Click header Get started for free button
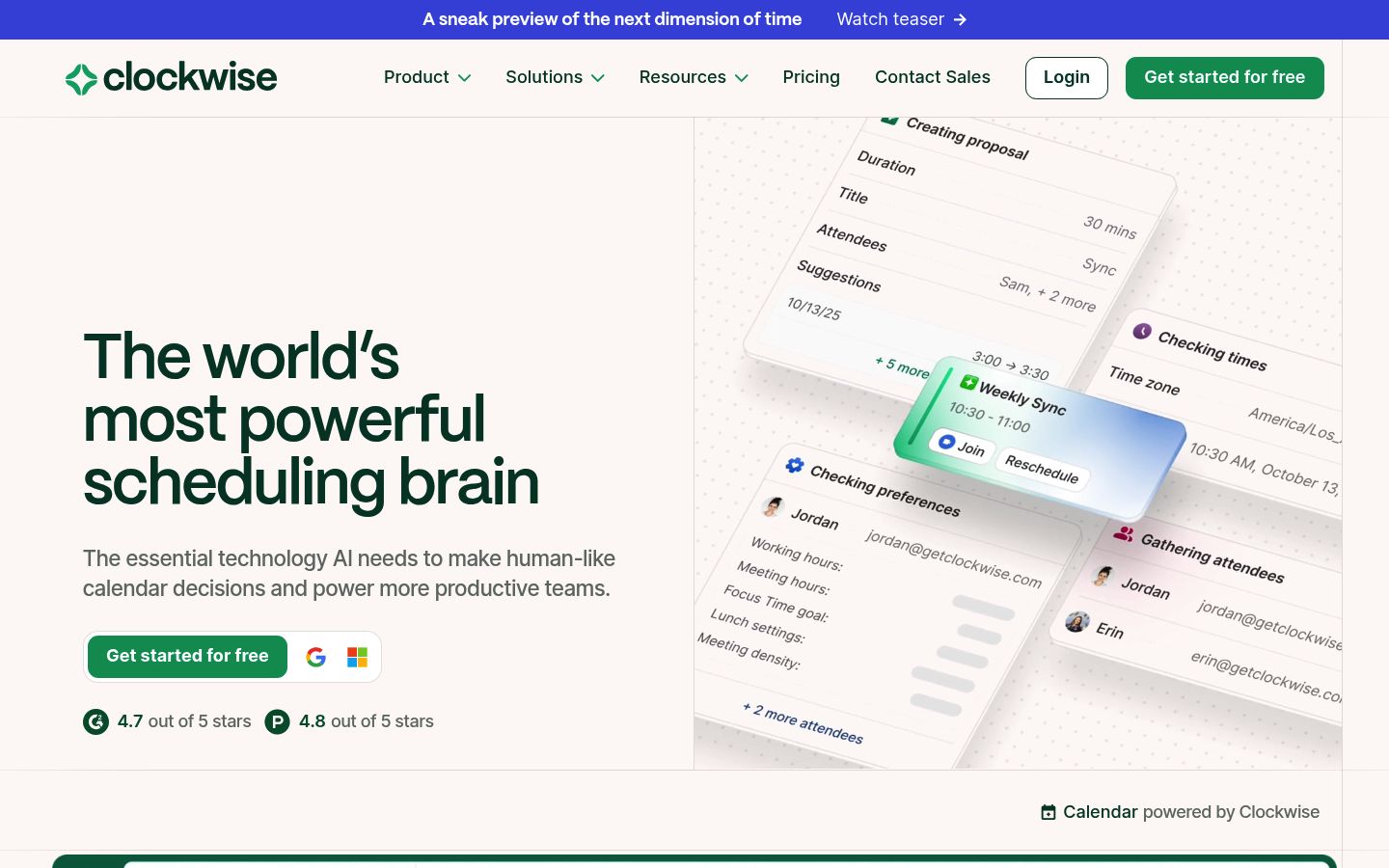The width and height of the screenshot is (1389, 868). (x=1225, y=78)
